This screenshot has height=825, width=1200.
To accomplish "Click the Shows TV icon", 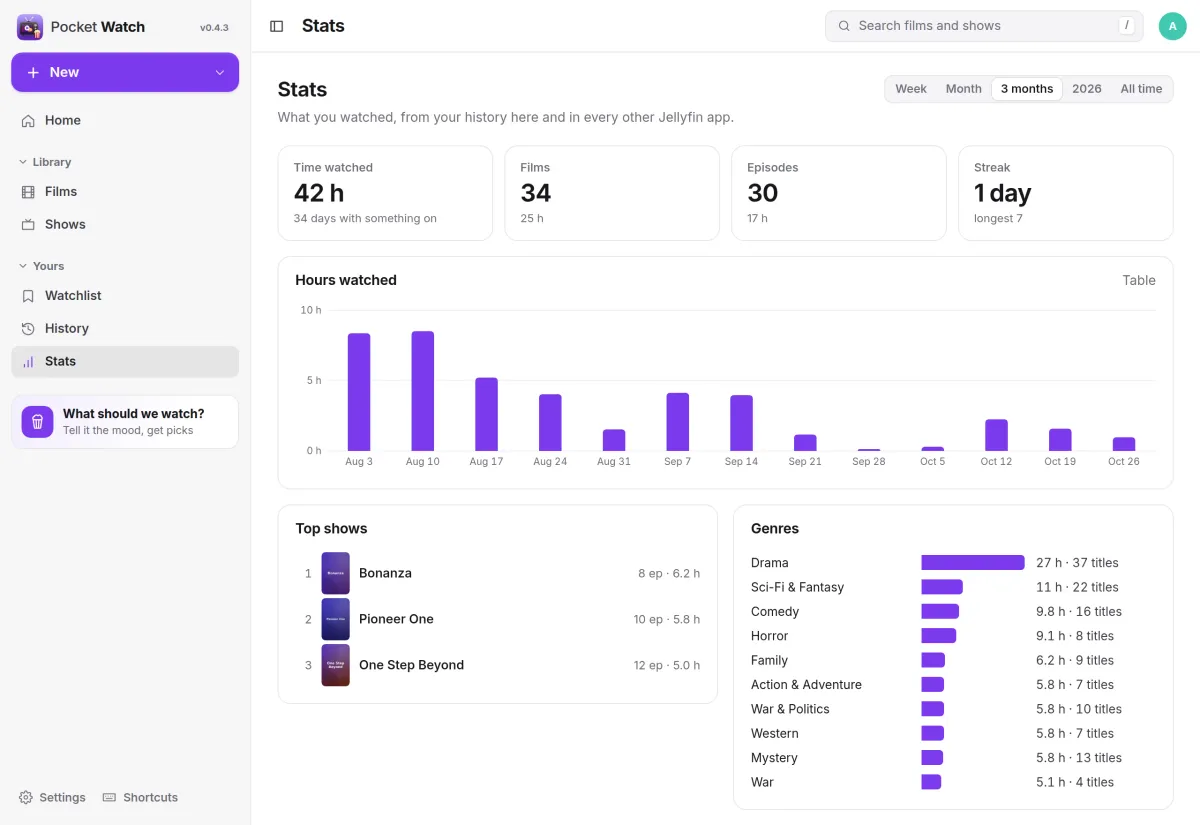I will pyautogui.click(x=28, y=224).
